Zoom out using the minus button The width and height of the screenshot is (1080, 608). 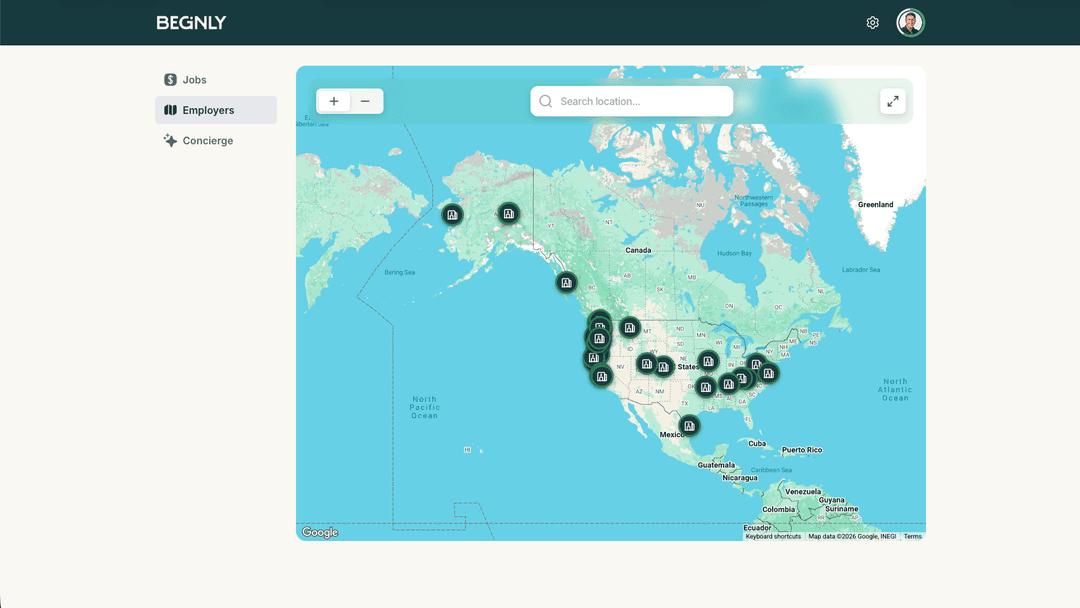(365, 101)
